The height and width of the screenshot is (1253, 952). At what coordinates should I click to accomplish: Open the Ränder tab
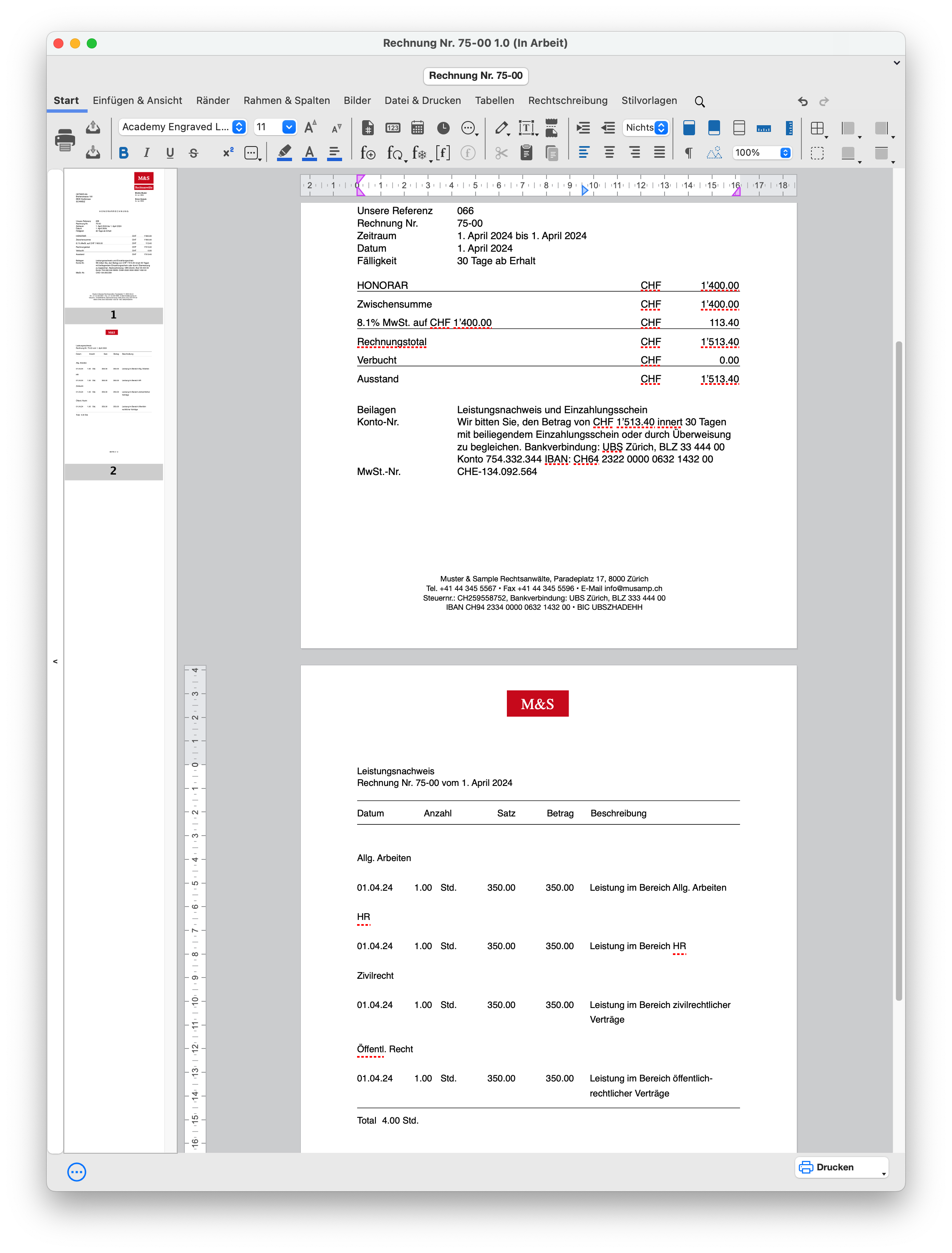[x=212, y=100]
